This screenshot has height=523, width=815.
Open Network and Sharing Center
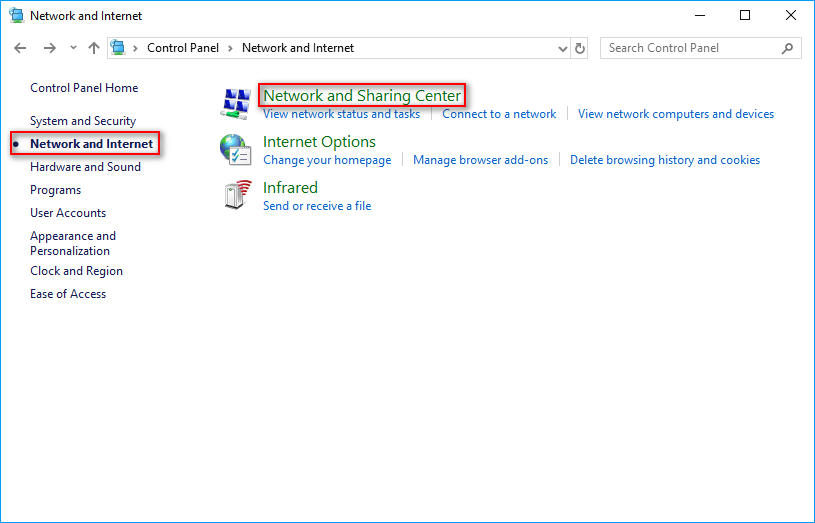pyautogui.click(x=362, y=96)
